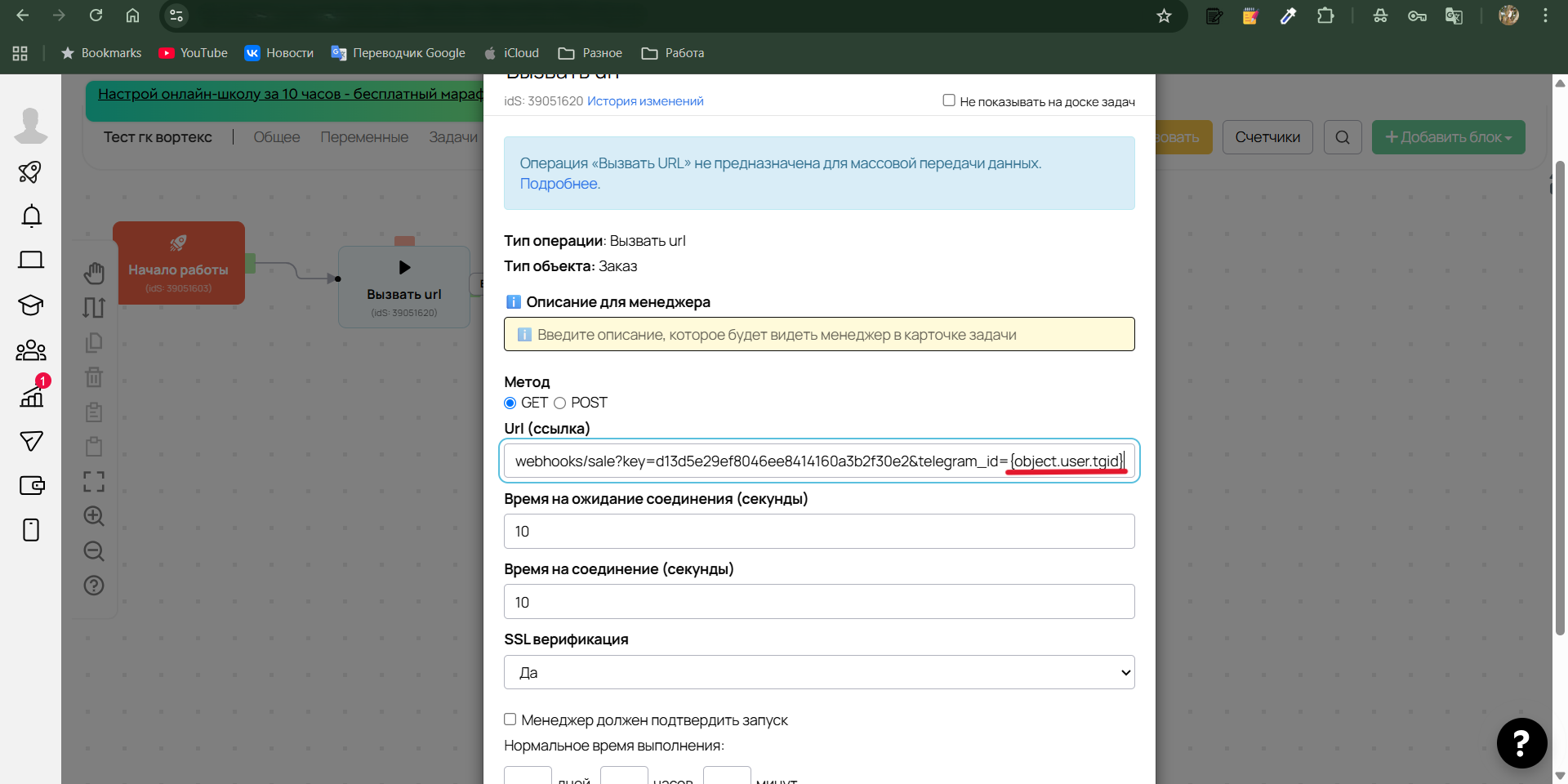Open the contacts (people) section in sidebar
1568x784 pixels.
30,350
